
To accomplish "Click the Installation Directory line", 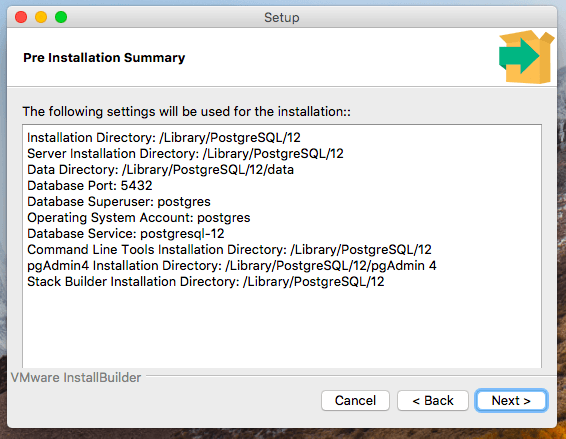I will (164, 138).
